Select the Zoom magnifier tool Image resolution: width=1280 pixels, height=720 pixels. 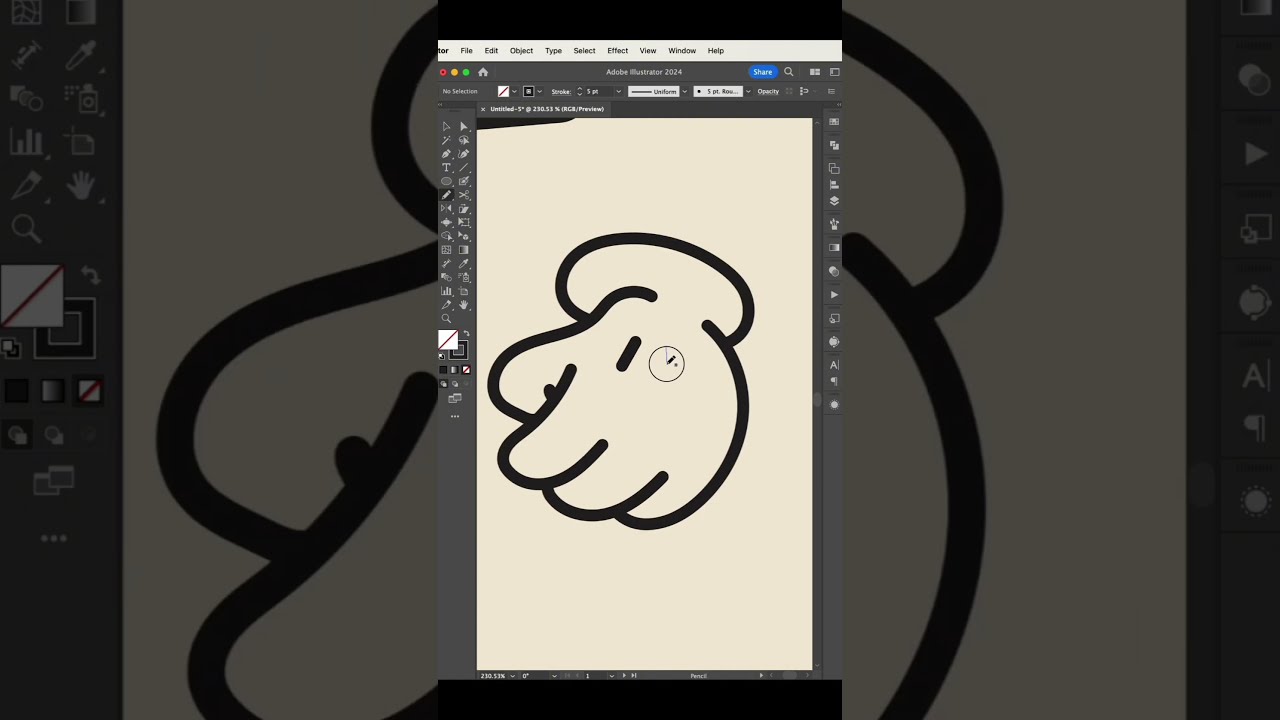pyautogui.click(x=446, y=319)
